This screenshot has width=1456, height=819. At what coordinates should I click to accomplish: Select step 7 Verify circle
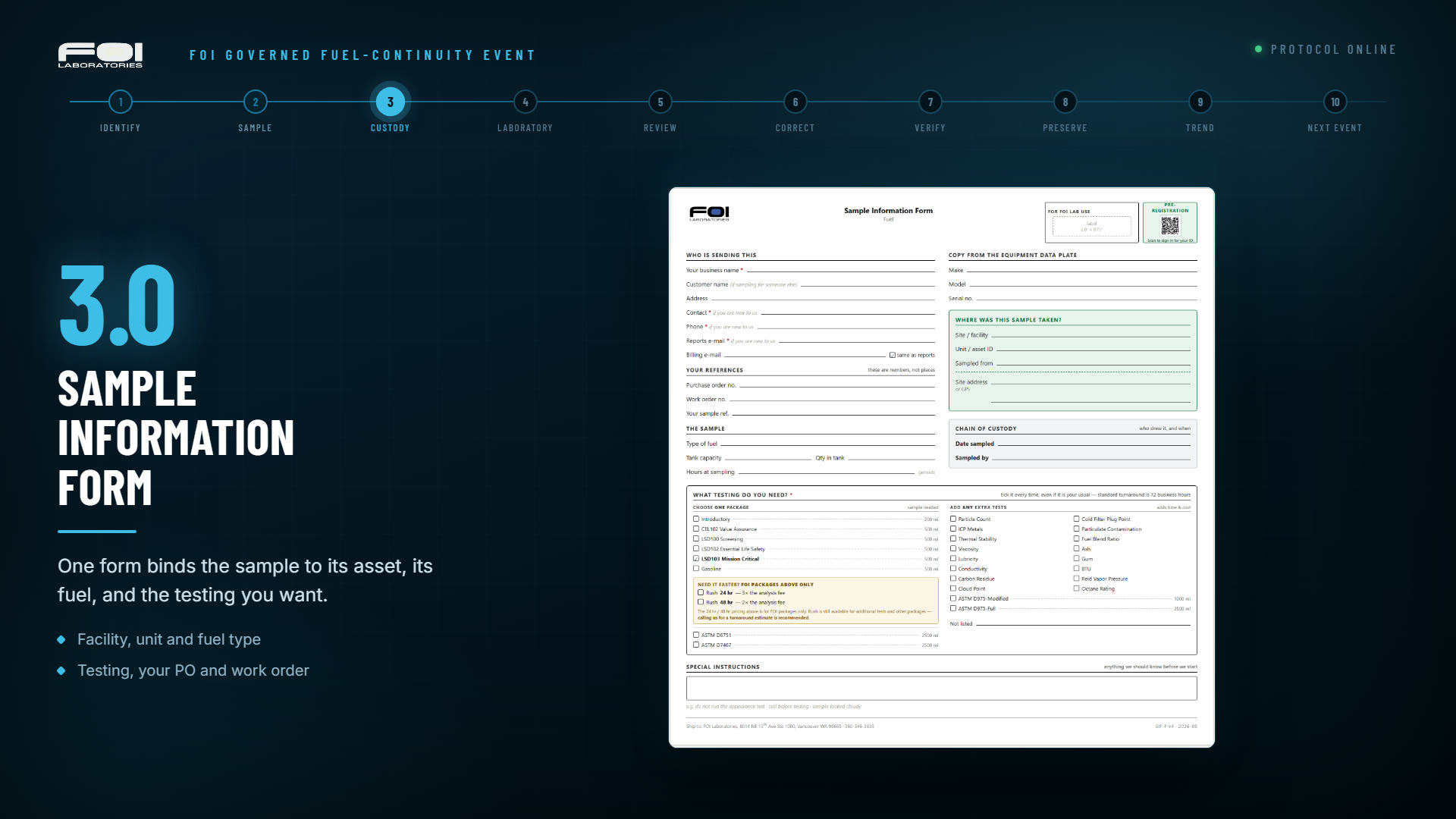tap(930, 102)
